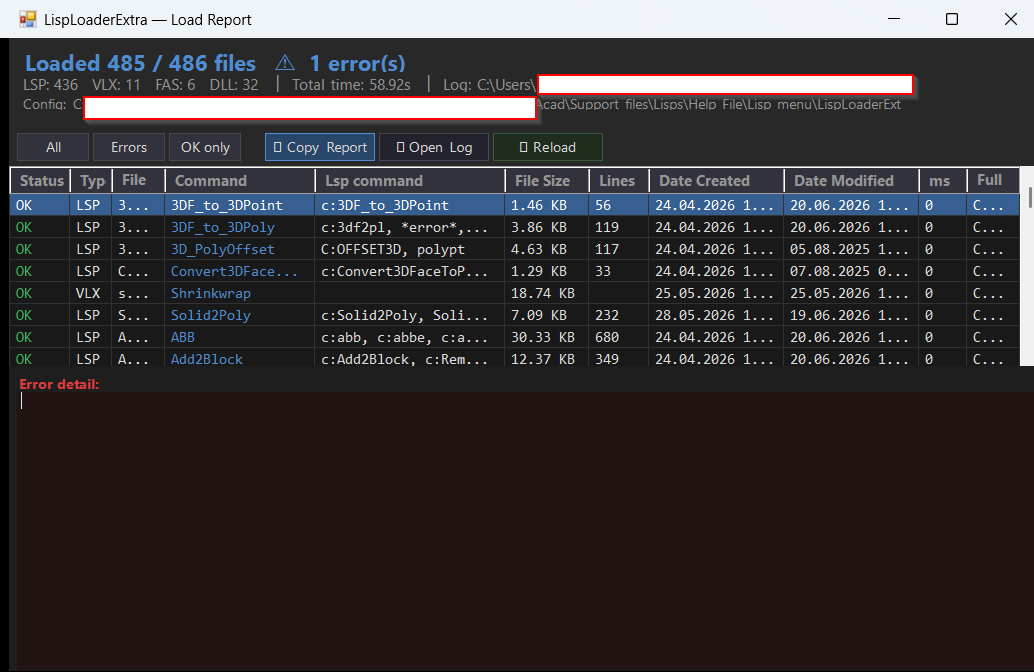
Task: Open the ABB command link
Action: pos(183,337)
